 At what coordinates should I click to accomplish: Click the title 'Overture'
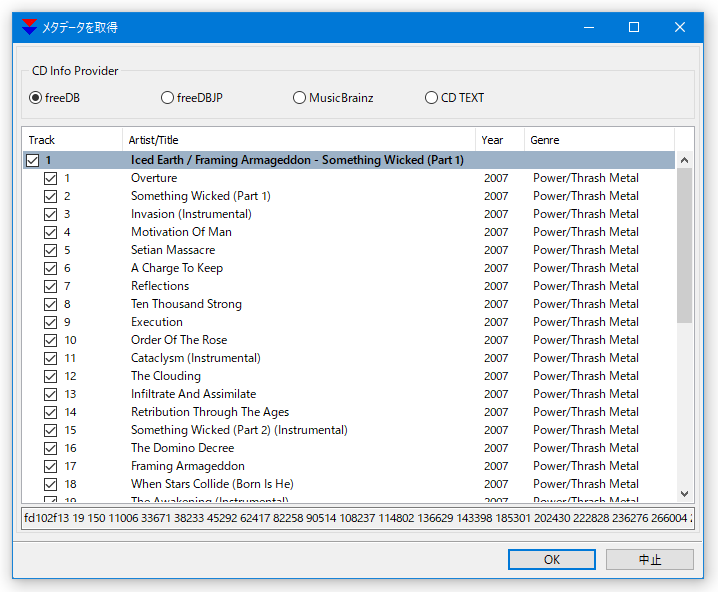[x=154, y=178]
